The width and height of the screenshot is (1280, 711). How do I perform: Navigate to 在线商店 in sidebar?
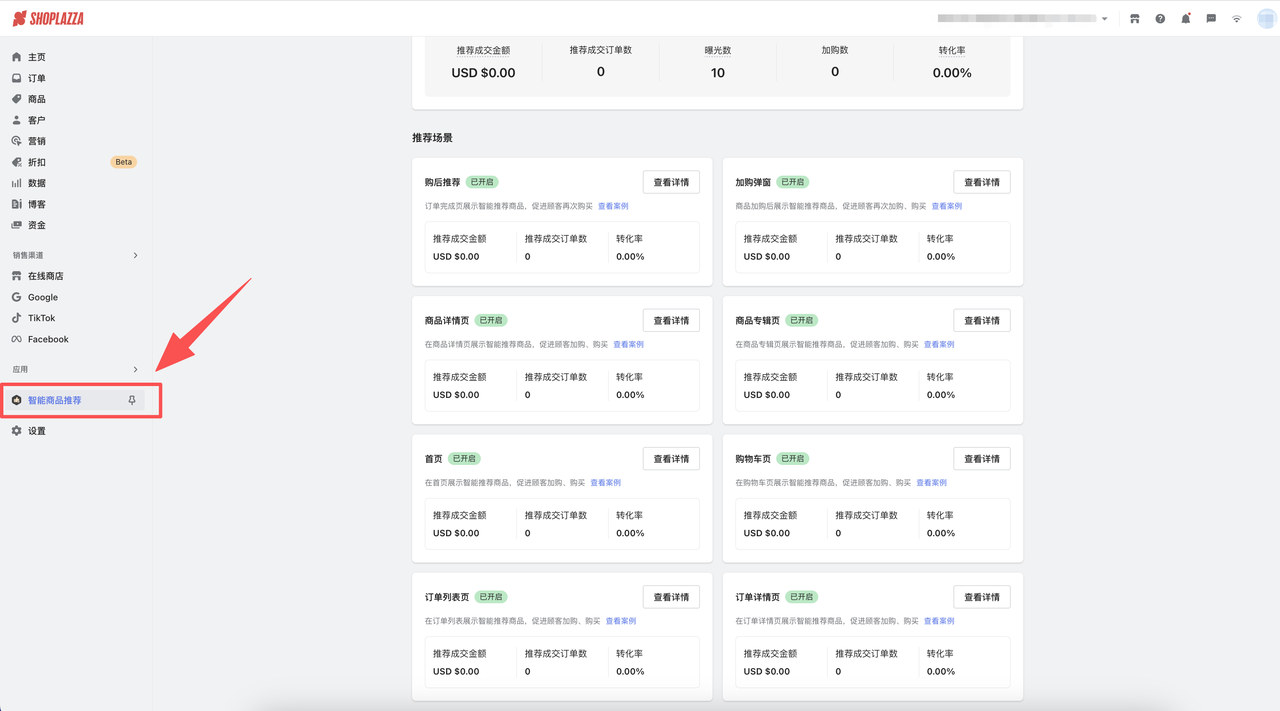(45, 276)
